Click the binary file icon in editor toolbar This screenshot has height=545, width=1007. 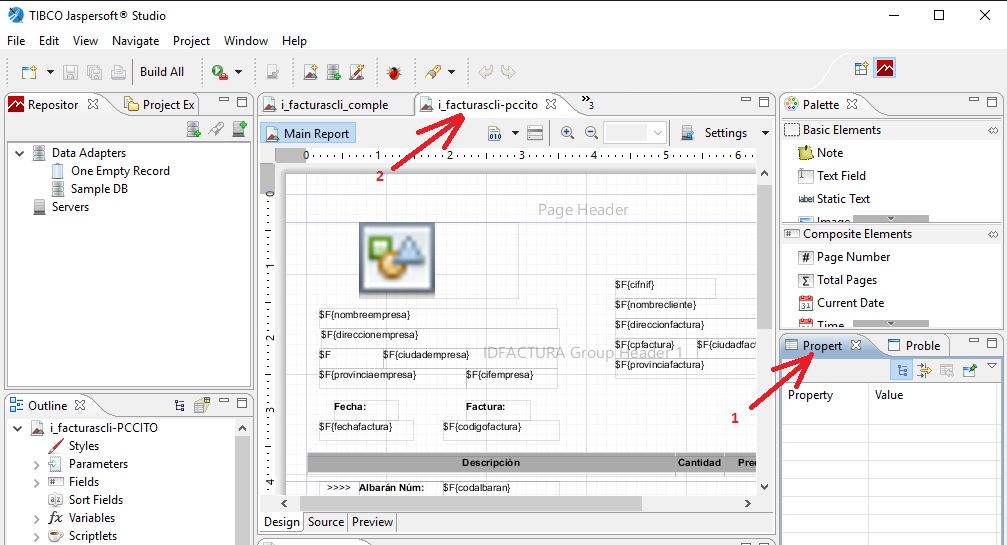495,134
